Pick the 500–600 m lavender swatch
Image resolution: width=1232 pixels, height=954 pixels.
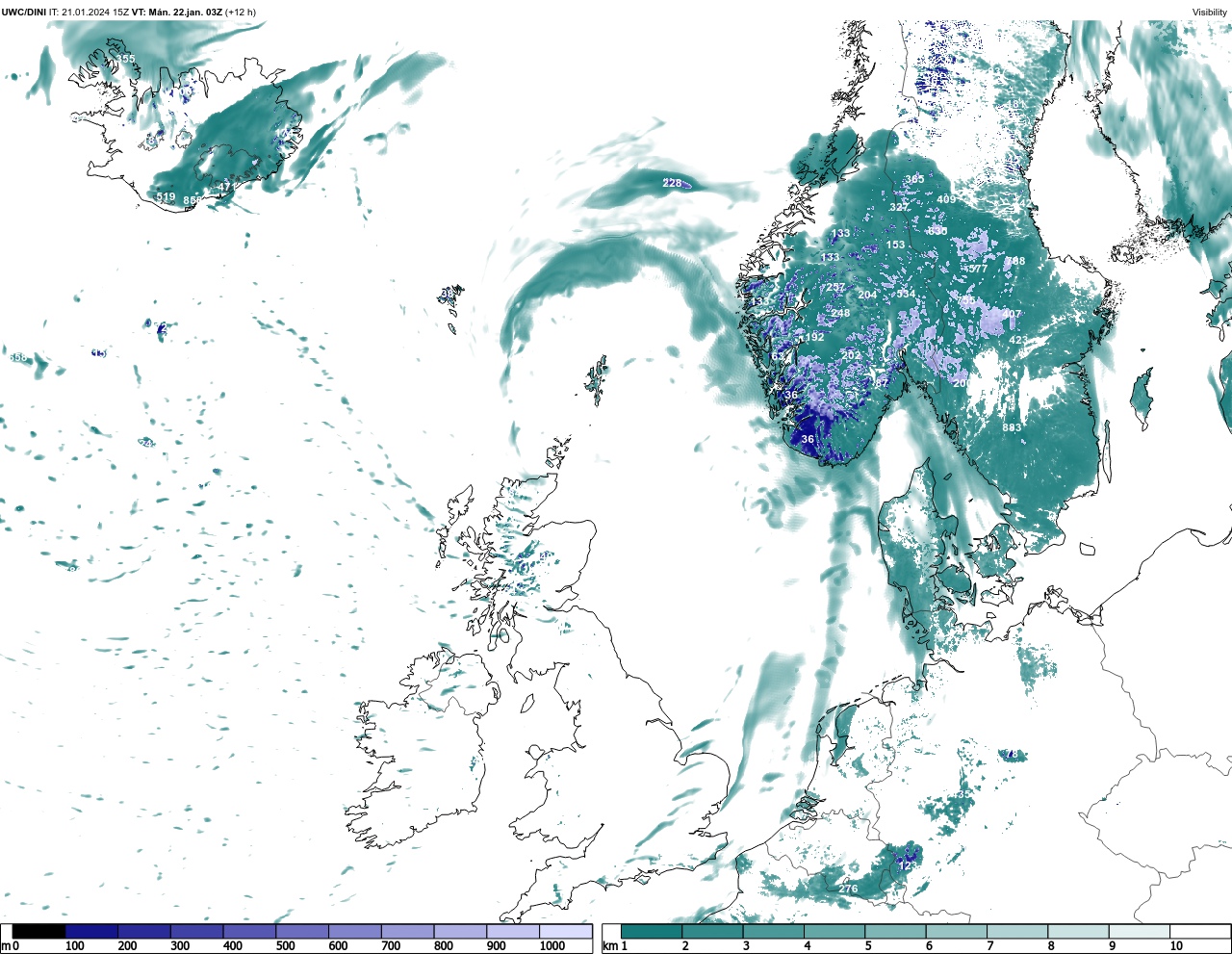tap(302, 932)
